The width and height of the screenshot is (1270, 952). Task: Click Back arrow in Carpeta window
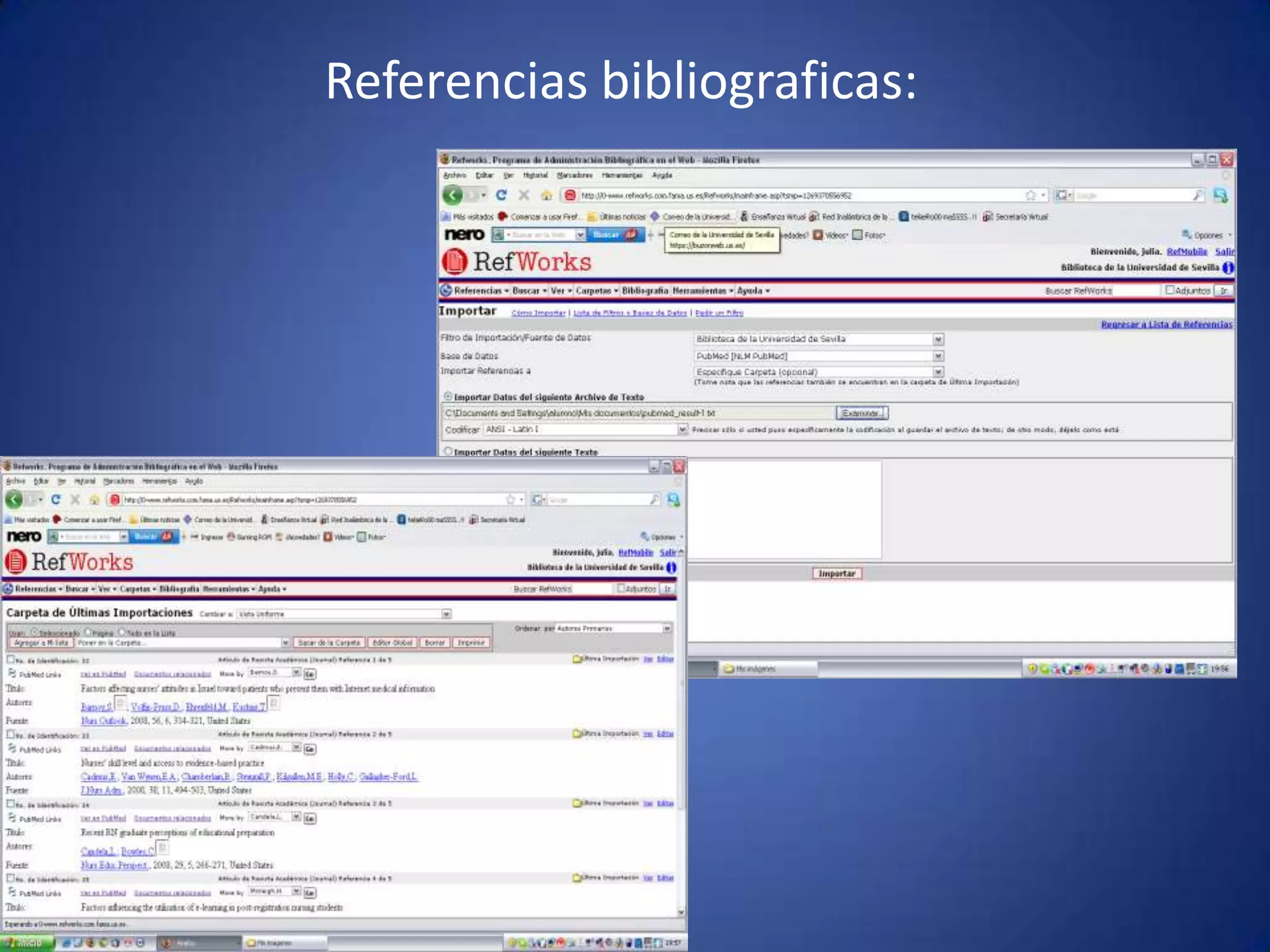[x=14, y=499]
